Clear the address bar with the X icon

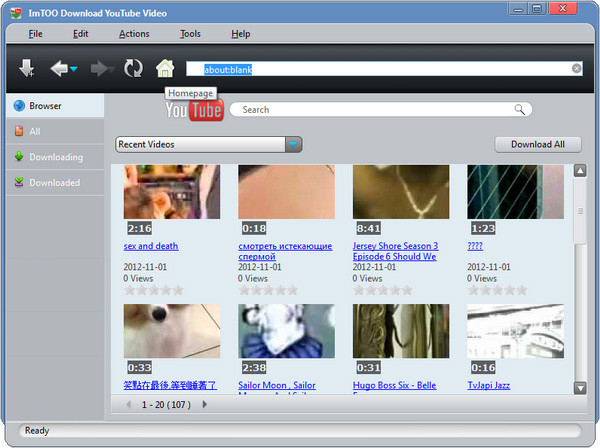point(576,68)
